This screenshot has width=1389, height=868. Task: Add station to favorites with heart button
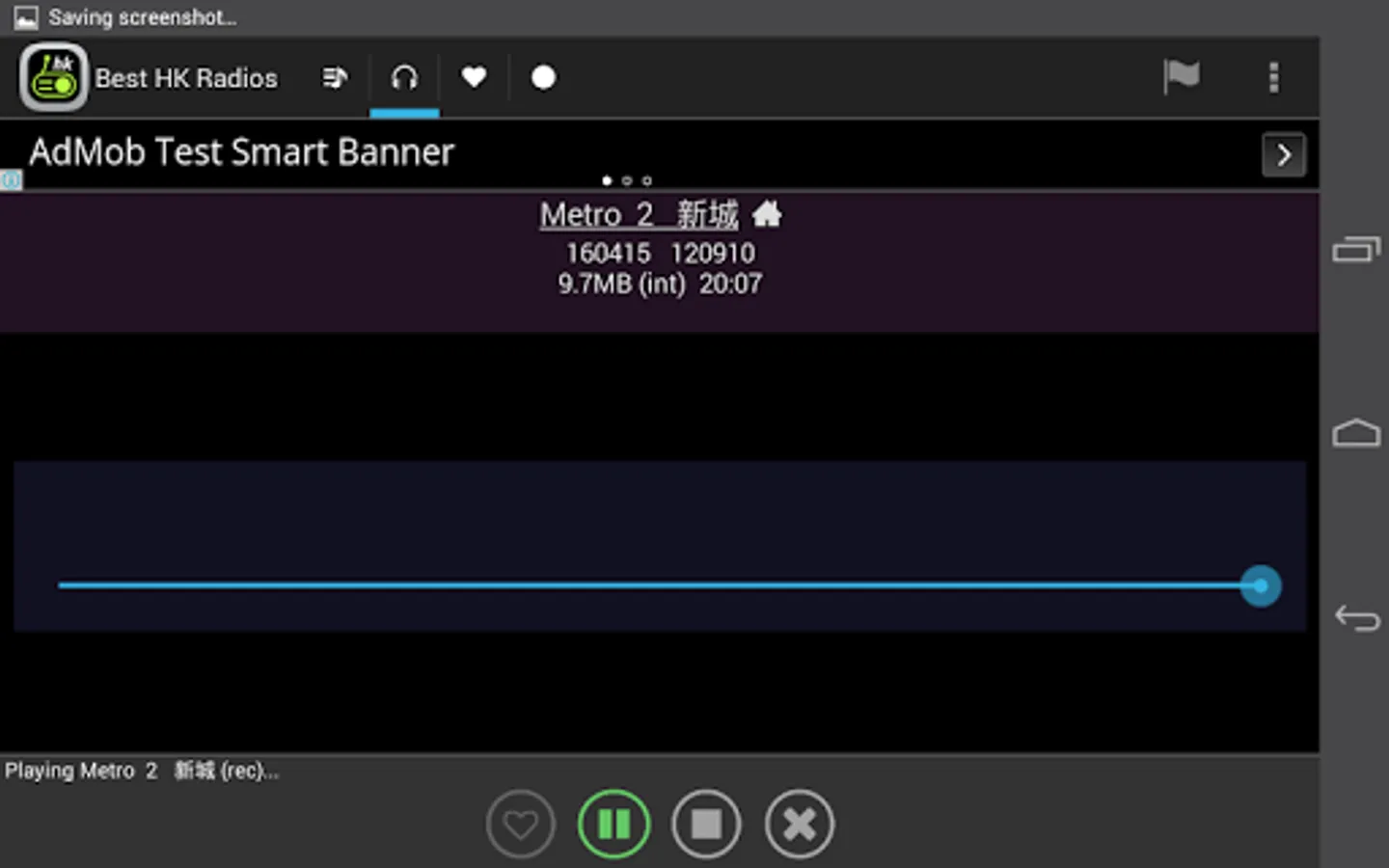point(521,824)
